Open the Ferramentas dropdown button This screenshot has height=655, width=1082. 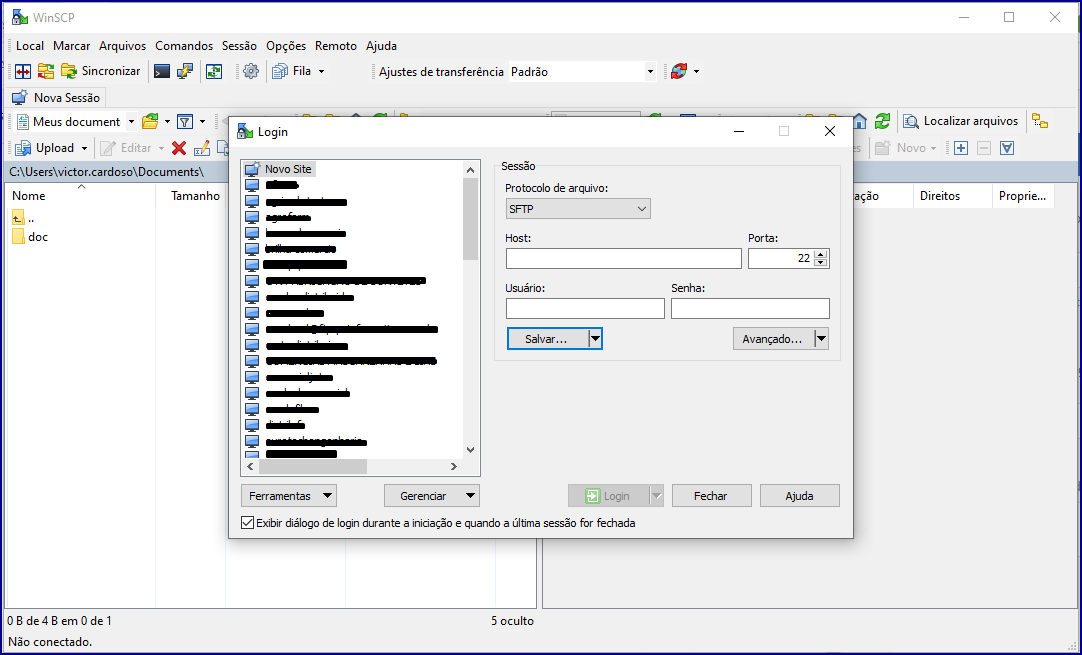[288, 496]
